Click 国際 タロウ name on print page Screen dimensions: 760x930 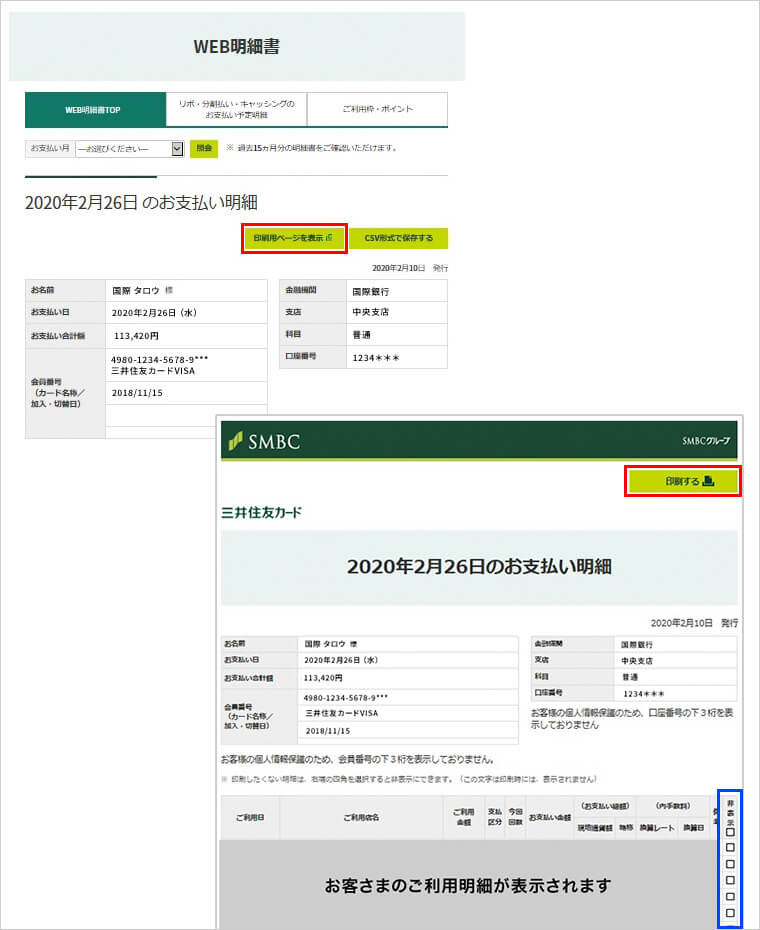click(323, 644)
